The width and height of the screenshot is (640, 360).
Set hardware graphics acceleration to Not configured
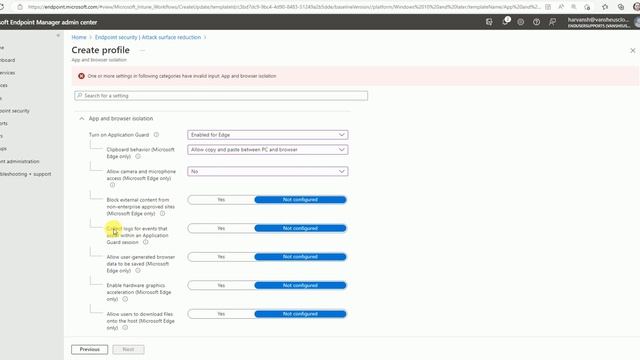tap(300, 285)
